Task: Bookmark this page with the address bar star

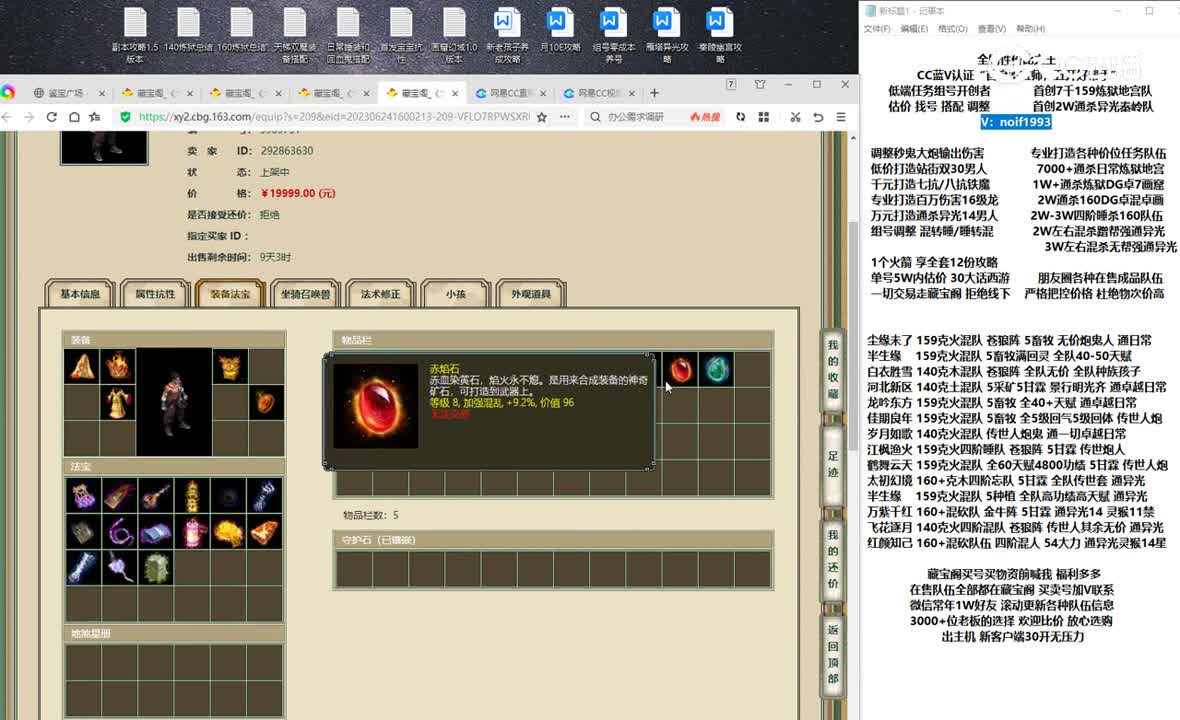Action: coord(542,117)
